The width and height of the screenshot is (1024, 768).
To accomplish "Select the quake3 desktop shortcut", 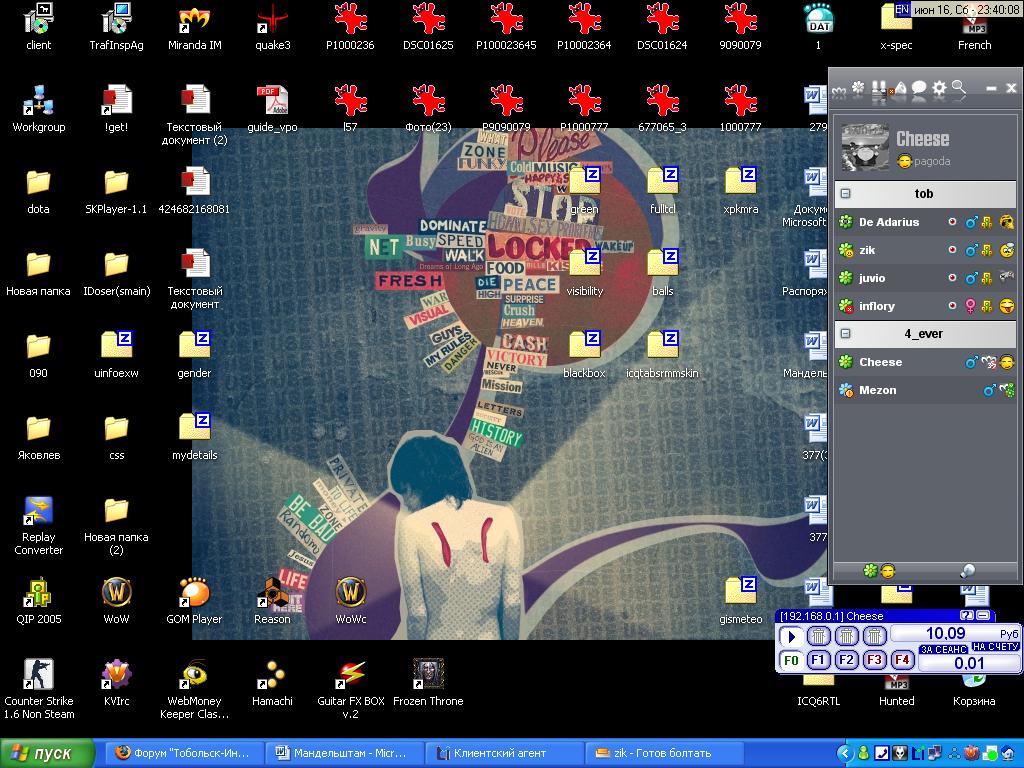I will point(272,27).
